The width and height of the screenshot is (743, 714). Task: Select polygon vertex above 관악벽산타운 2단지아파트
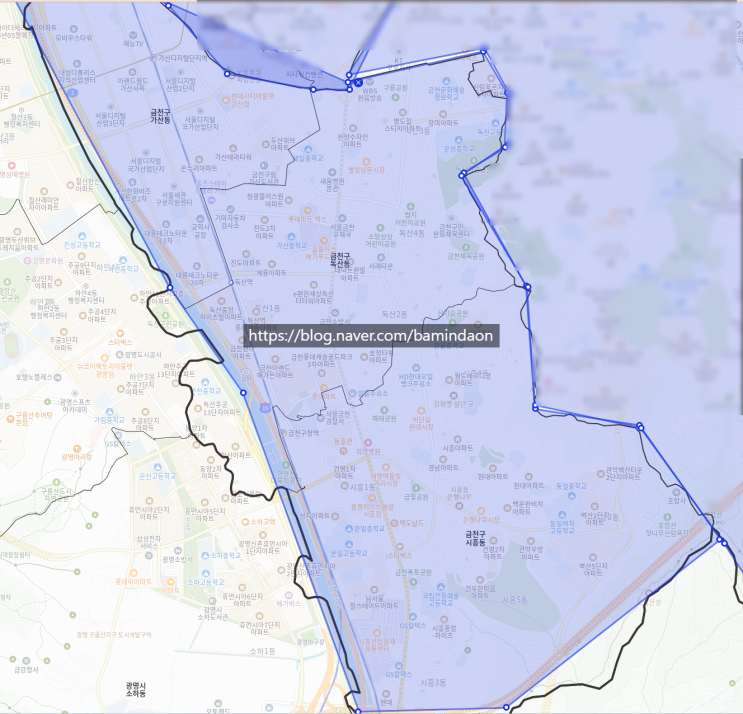click(x=640, y=426)
